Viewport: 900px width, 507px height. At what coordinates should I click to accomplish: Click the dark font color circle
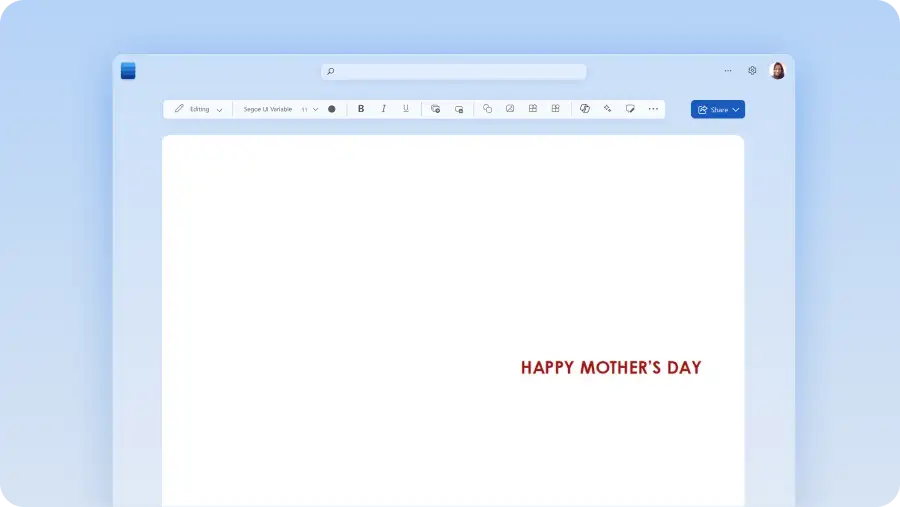point(332,109)
